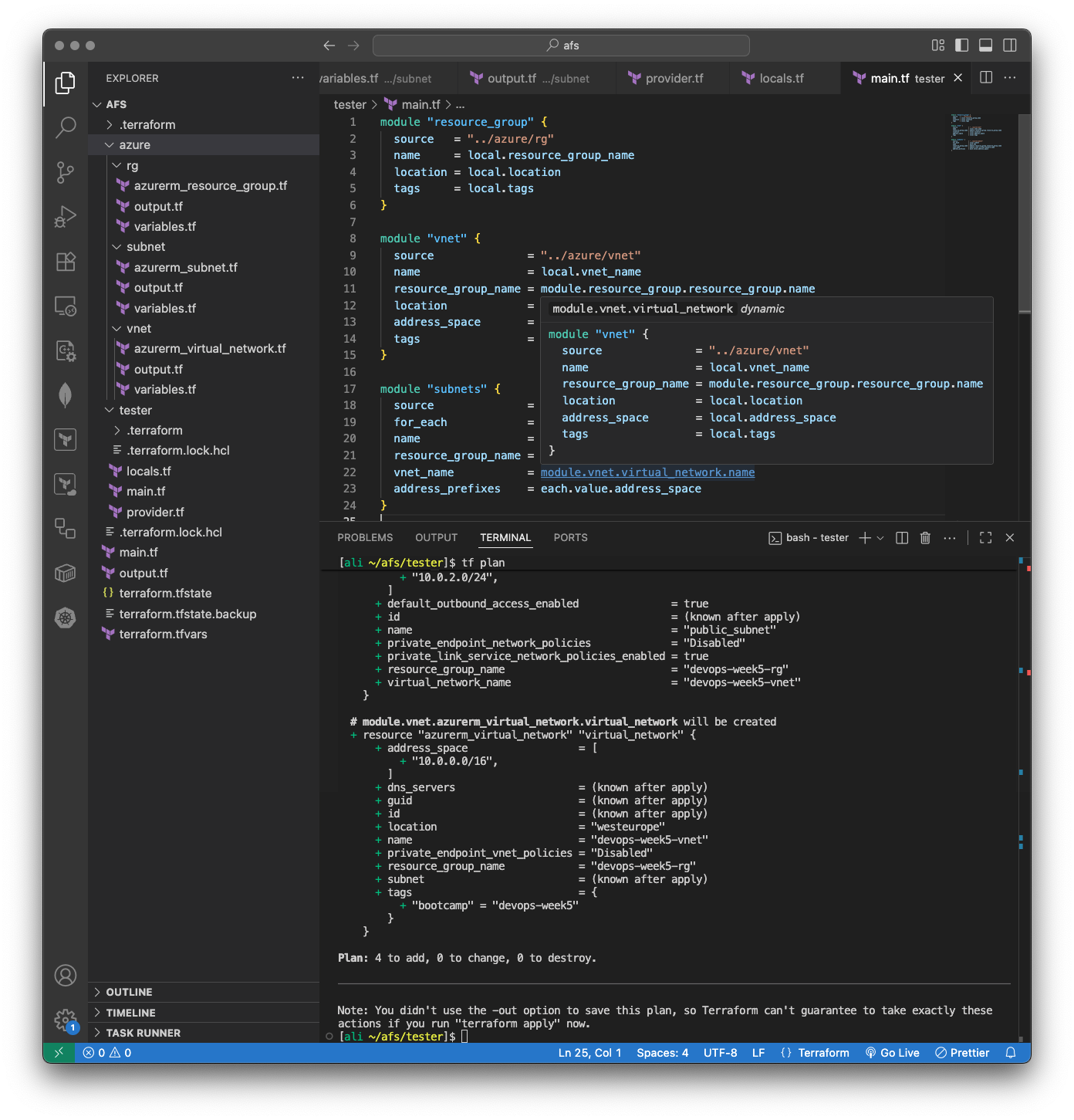Click the Go Live status bar button

(892, 1053)
